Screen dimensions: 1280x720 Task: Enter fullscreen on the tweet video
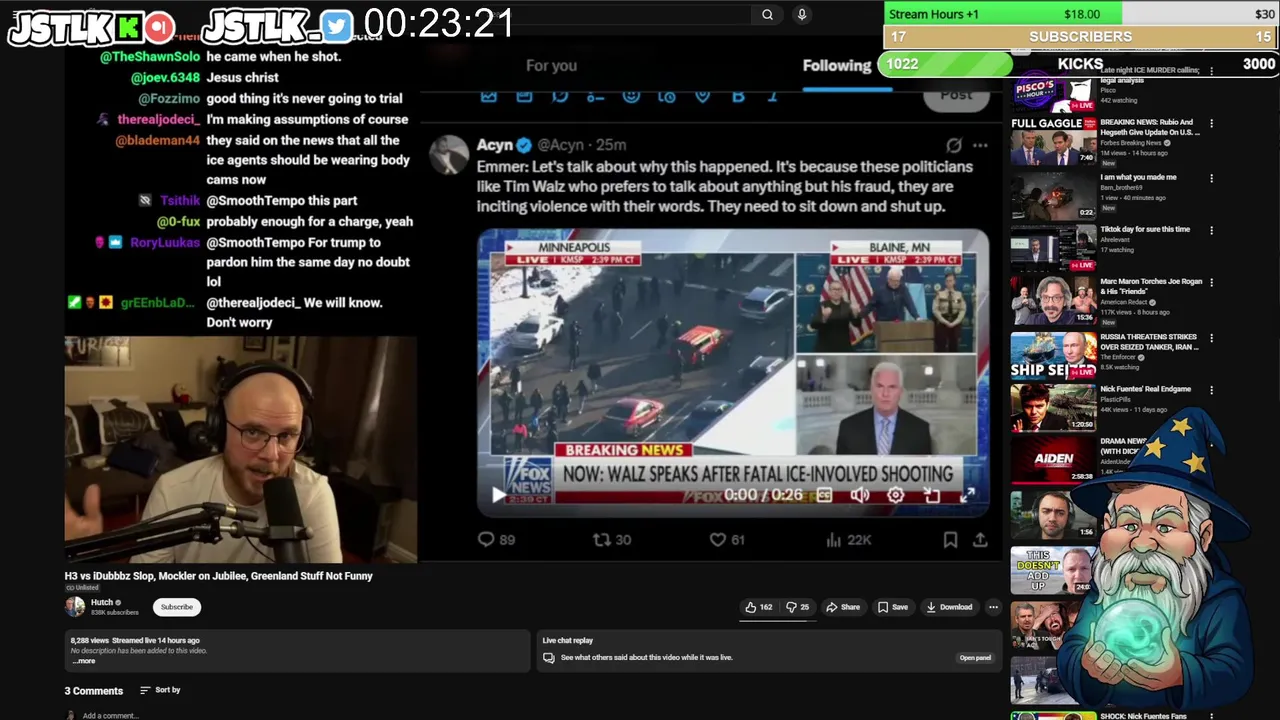pyautogui.click(x=967, y=494)
